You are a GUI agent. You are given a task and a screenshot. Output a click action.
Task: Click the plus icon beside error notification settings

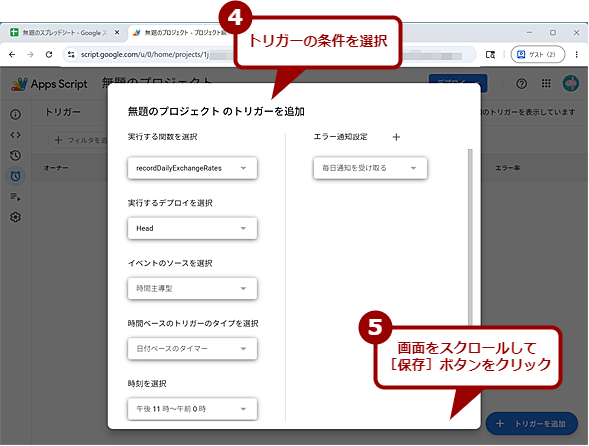click(x=396, y=137)
